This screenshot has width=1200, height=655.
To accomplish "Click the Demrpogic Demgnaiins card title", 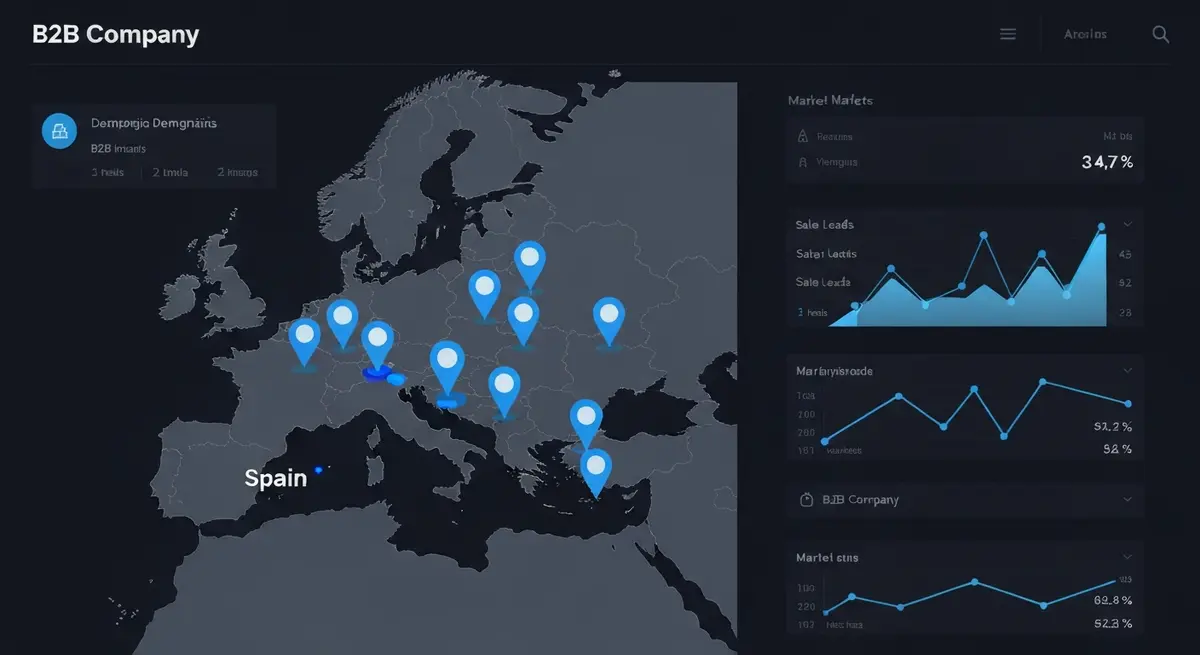I will coord(154,123).
